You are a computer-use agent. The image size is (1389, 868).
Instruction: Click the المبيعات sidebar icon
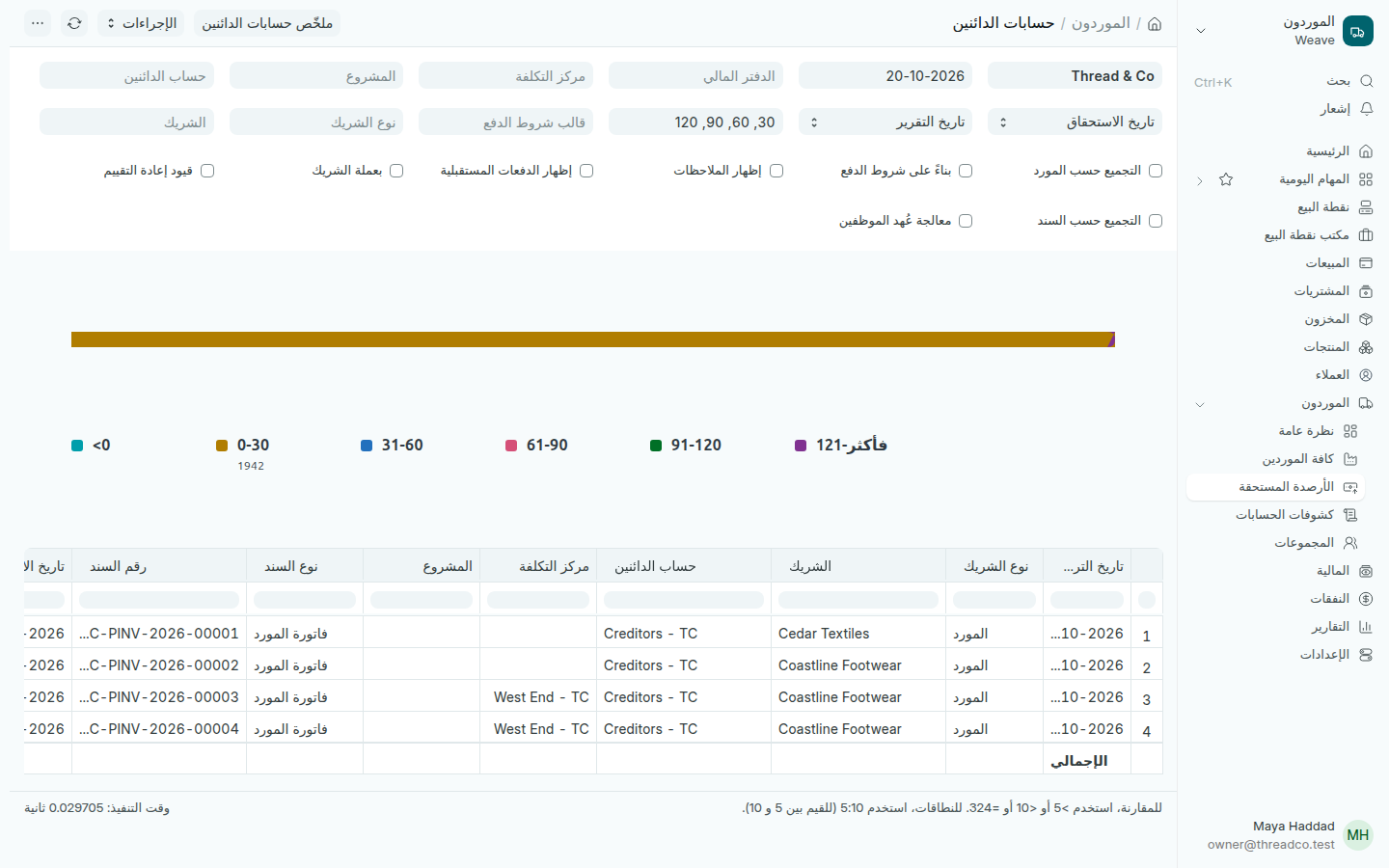[x=1366, y=263]
